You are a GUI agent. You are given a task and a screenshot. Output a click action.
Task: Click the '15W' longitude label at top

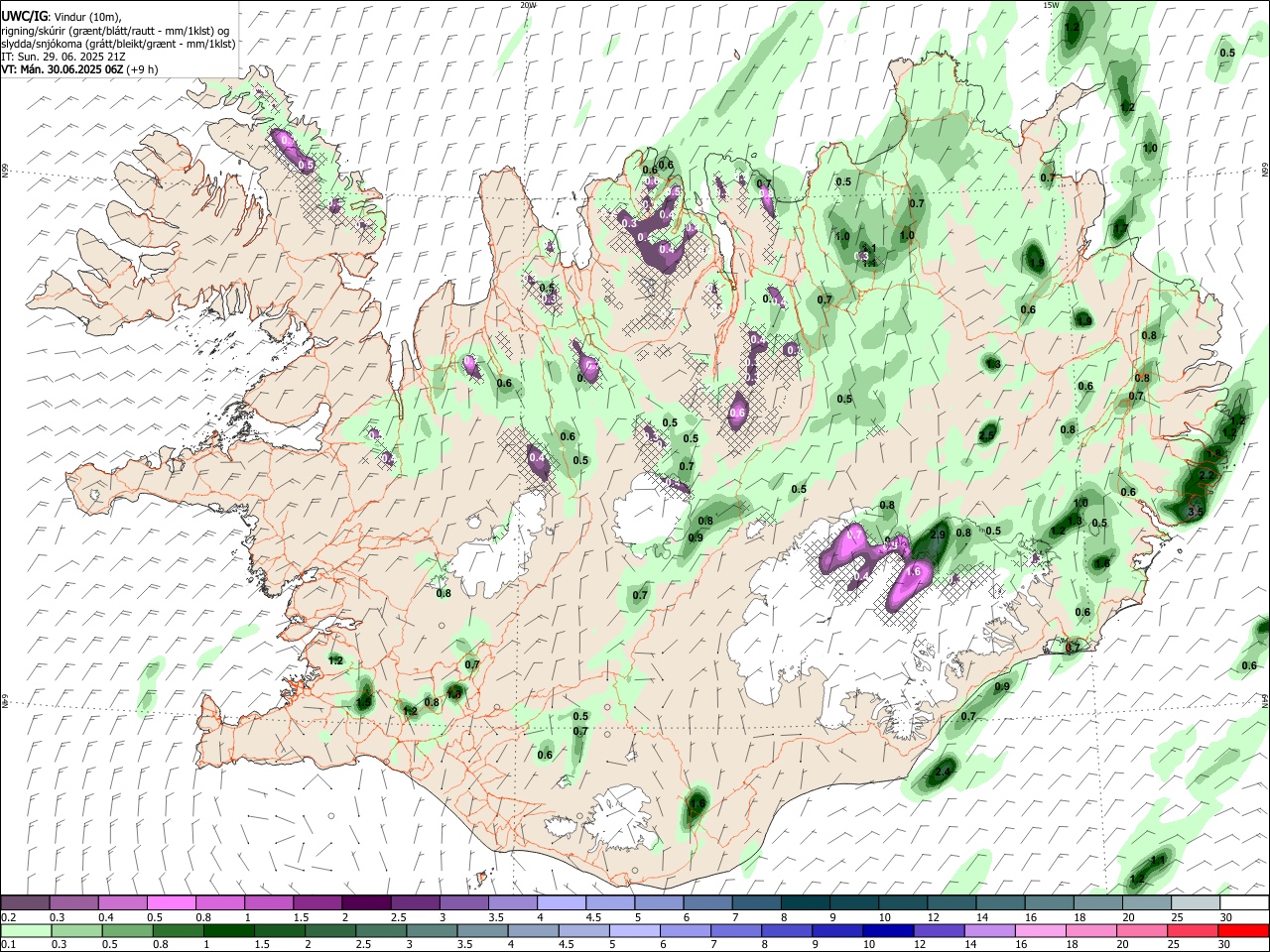[x=1051, y=5]
